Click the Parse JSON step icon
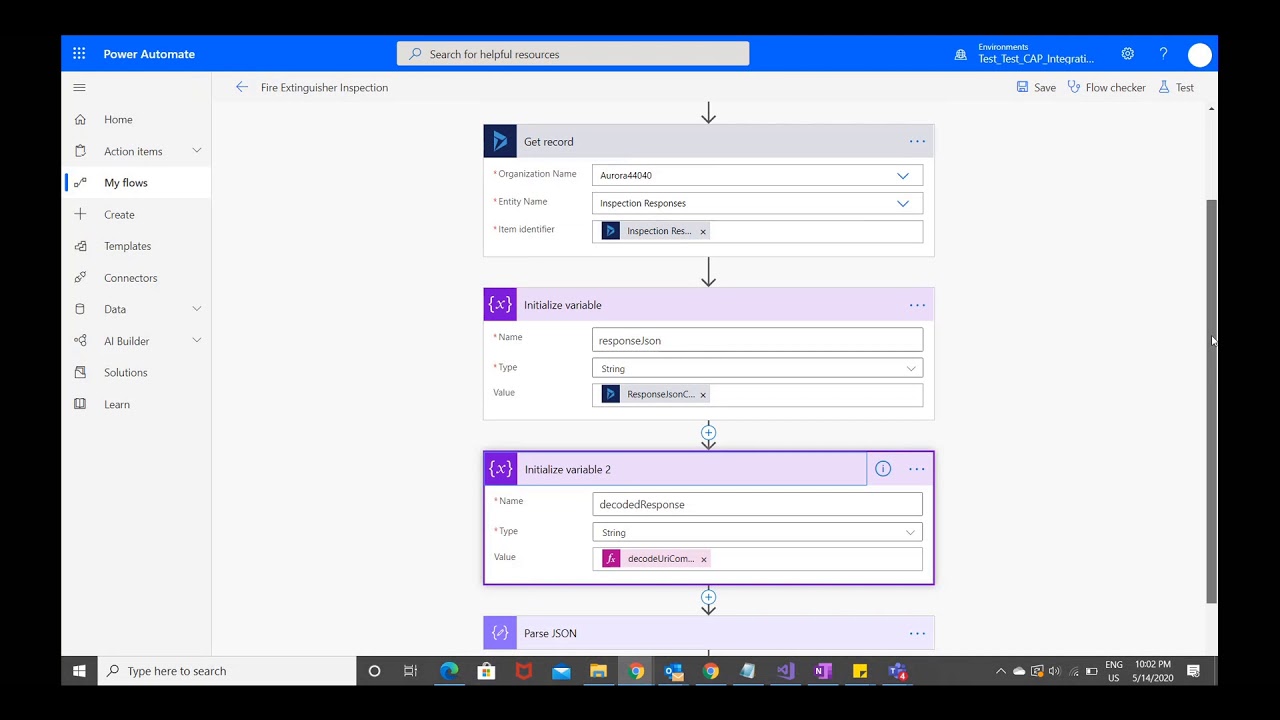Viewport: 1280px width, 720px height. (x=500, y=633)
